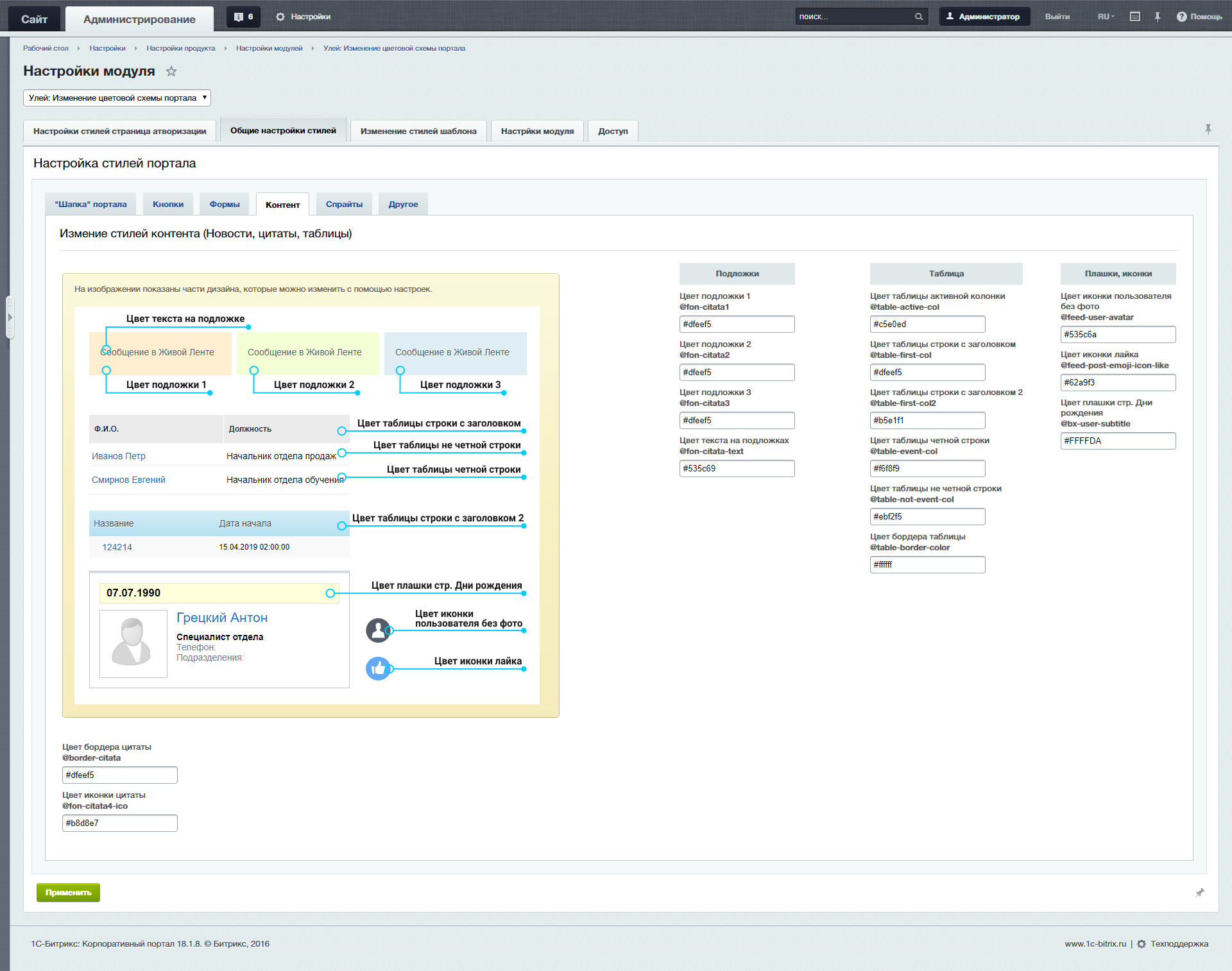Select the Спрайты sub-tab
Screen dimensions: 1232x971
pyautogui.click(x=344, y=204)
